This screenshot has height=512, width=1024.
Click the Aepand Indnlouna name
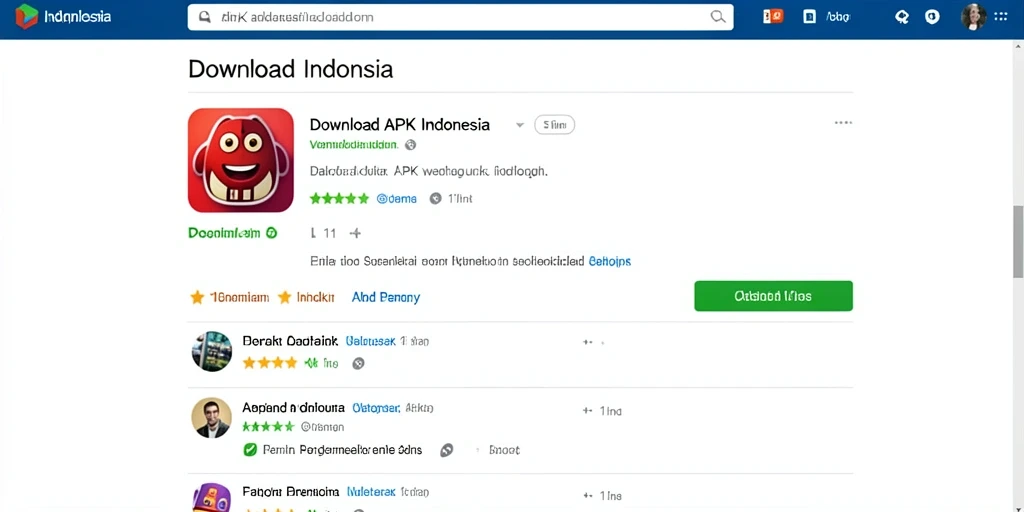[293, 408]
